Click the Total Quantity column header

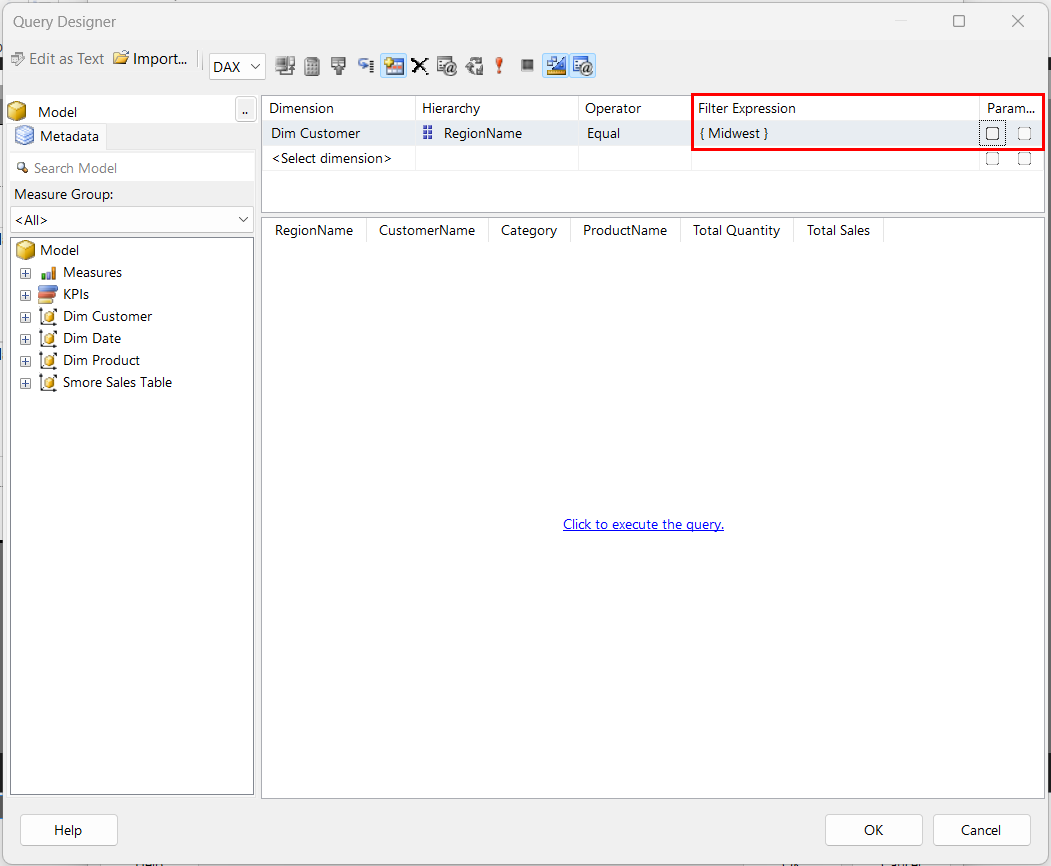click(x=736, y=231)
